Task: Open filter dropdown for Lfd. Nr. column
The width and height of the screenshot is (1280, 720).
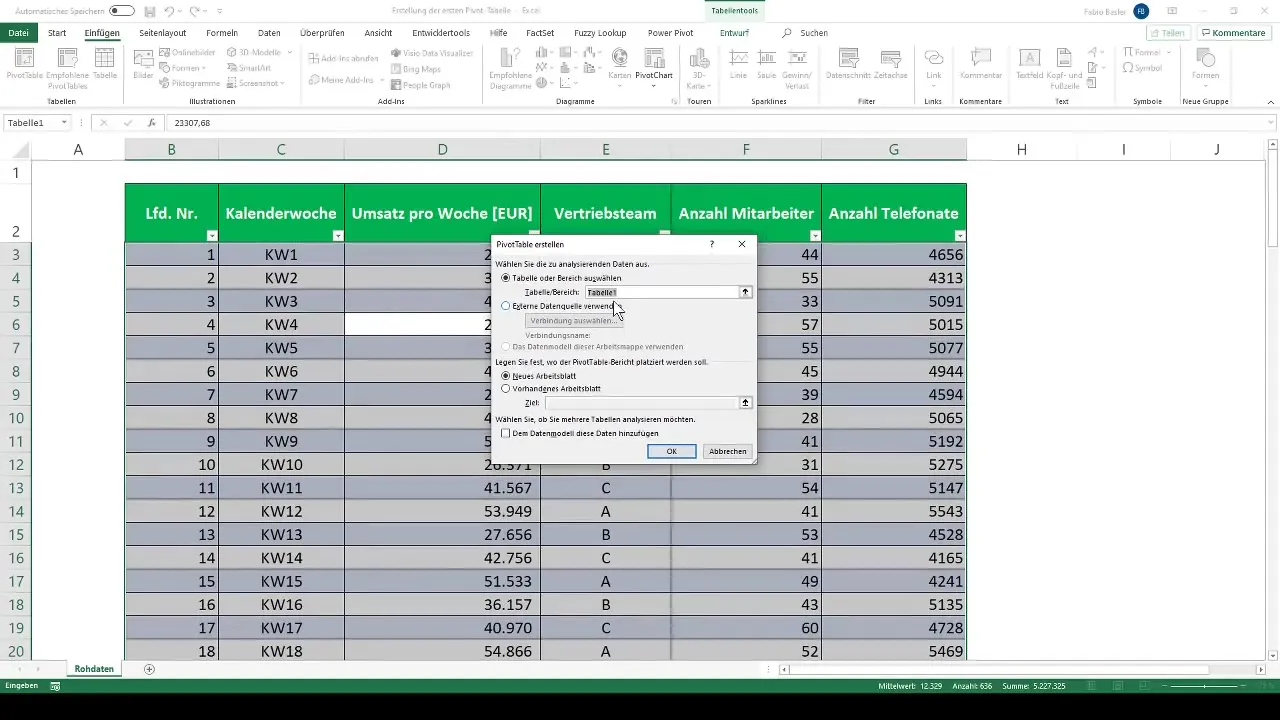Action: pos(211,236)
